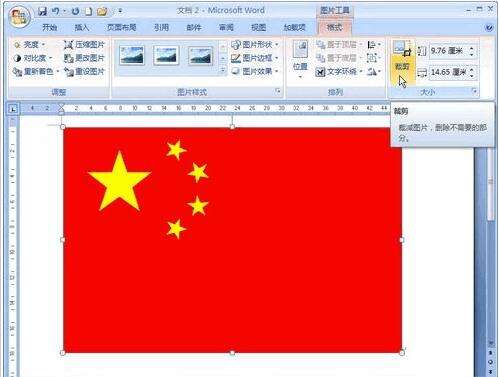
Task: Open the 图片效果 picture effects menu
Action: tap(255, 71)
